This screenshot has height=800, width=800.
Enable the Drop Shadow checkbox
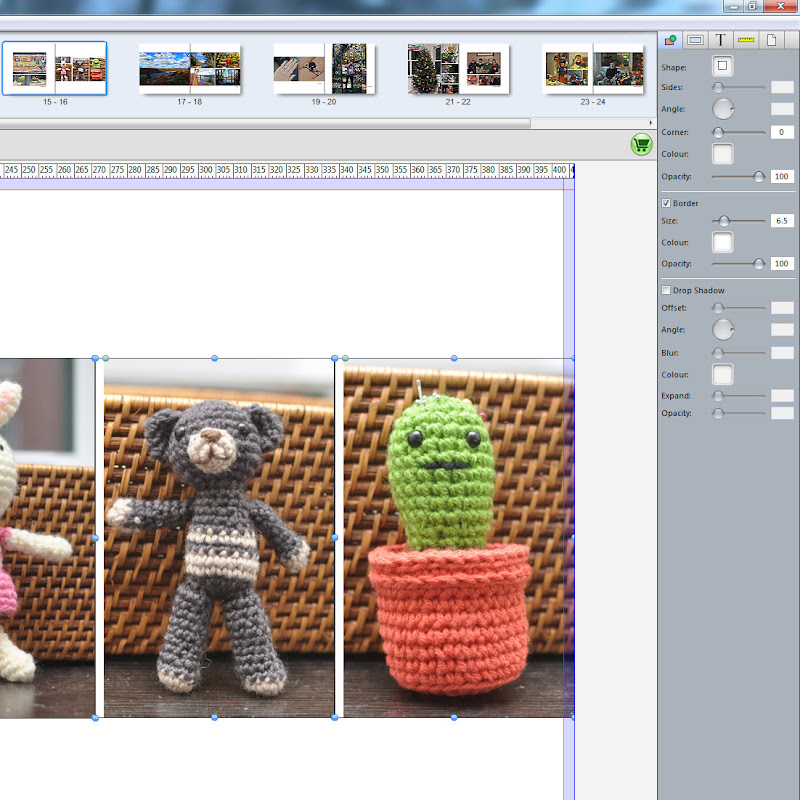pyautogui.click(x=666, y=290)
